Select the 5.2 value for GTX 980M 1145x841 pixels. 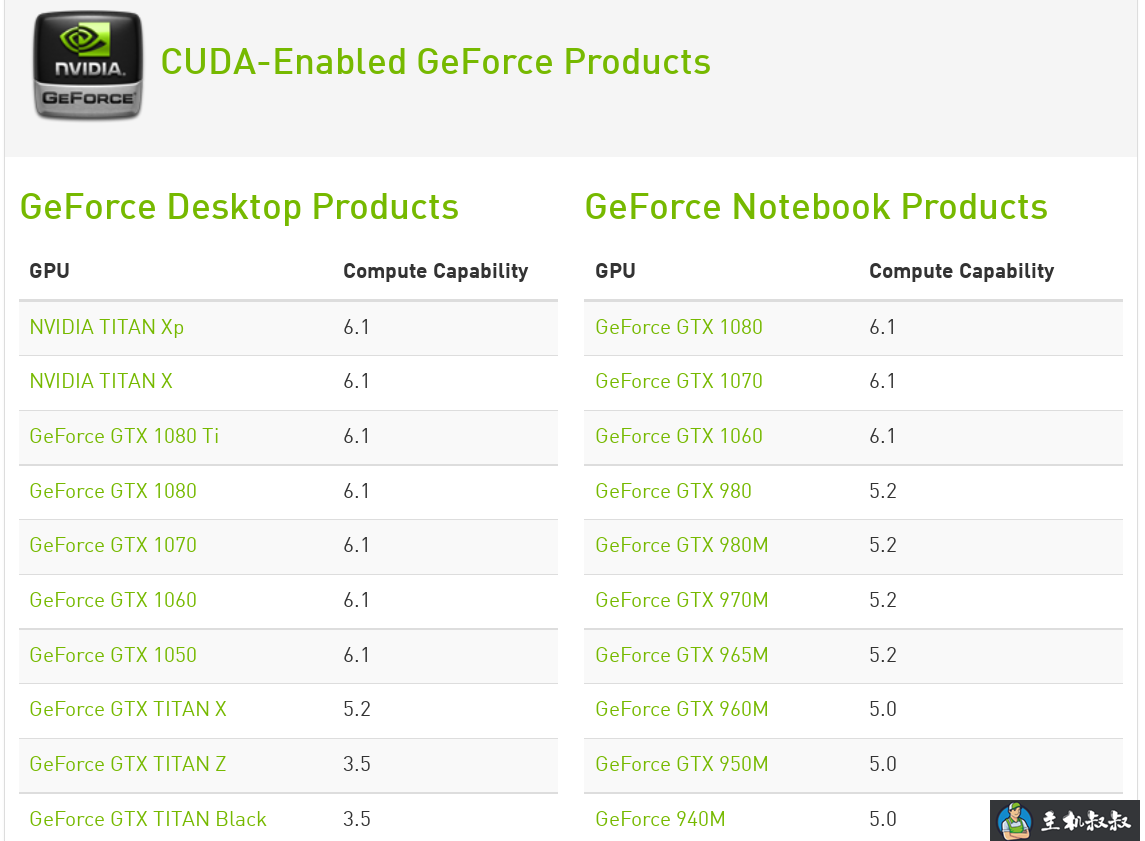(x=883, y=545)
